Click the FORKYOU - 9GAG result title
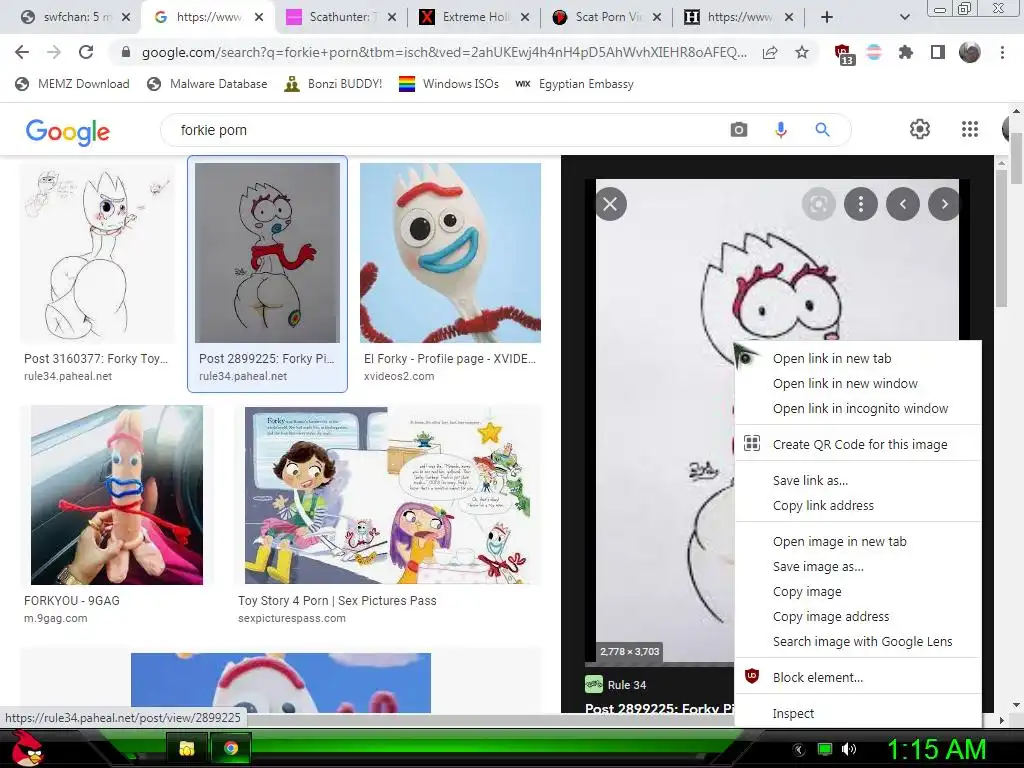1024x768 pixels. (x=72, y=601)
